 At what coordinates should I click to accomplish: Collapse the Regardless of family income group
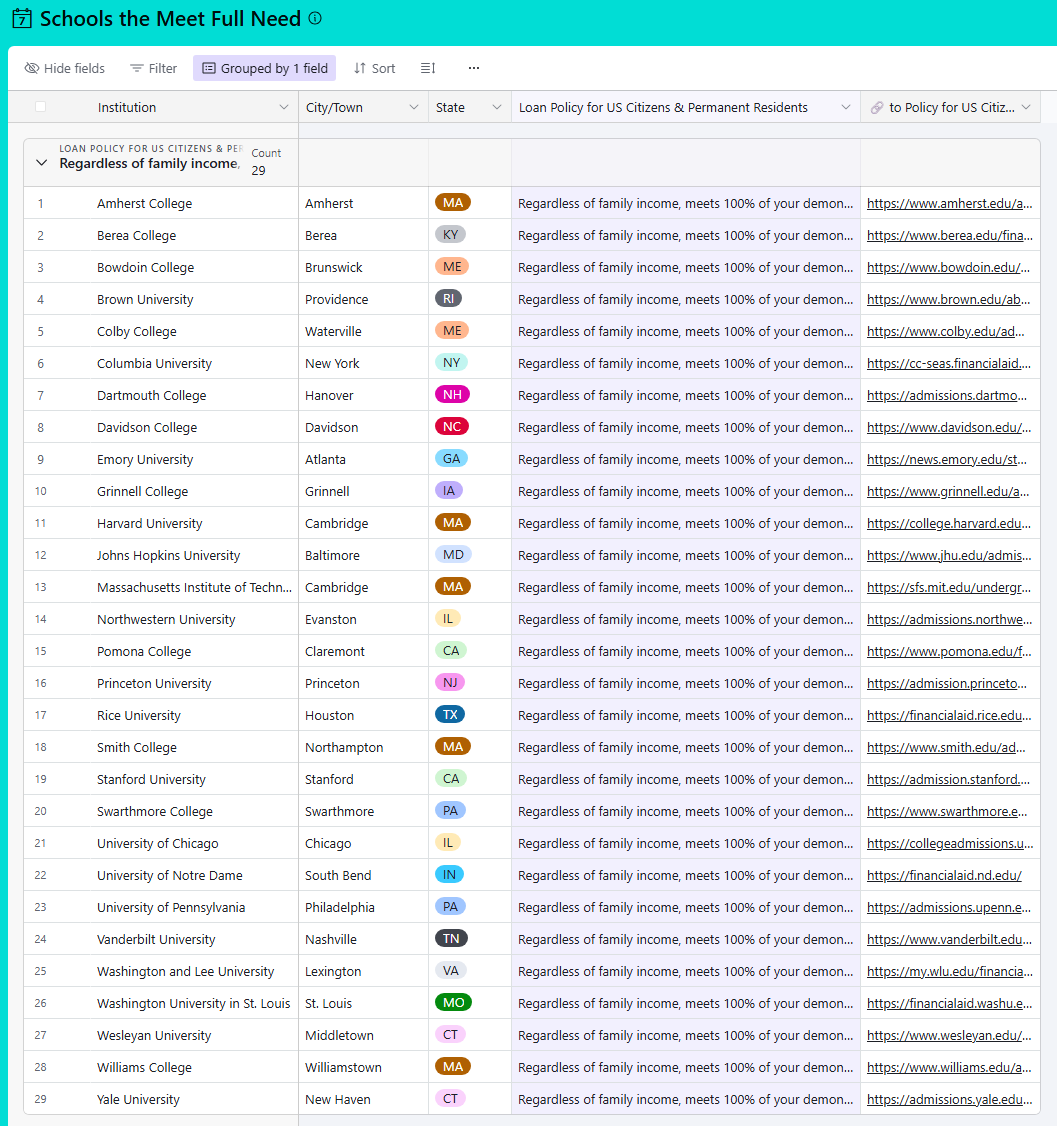pos(42,163)
